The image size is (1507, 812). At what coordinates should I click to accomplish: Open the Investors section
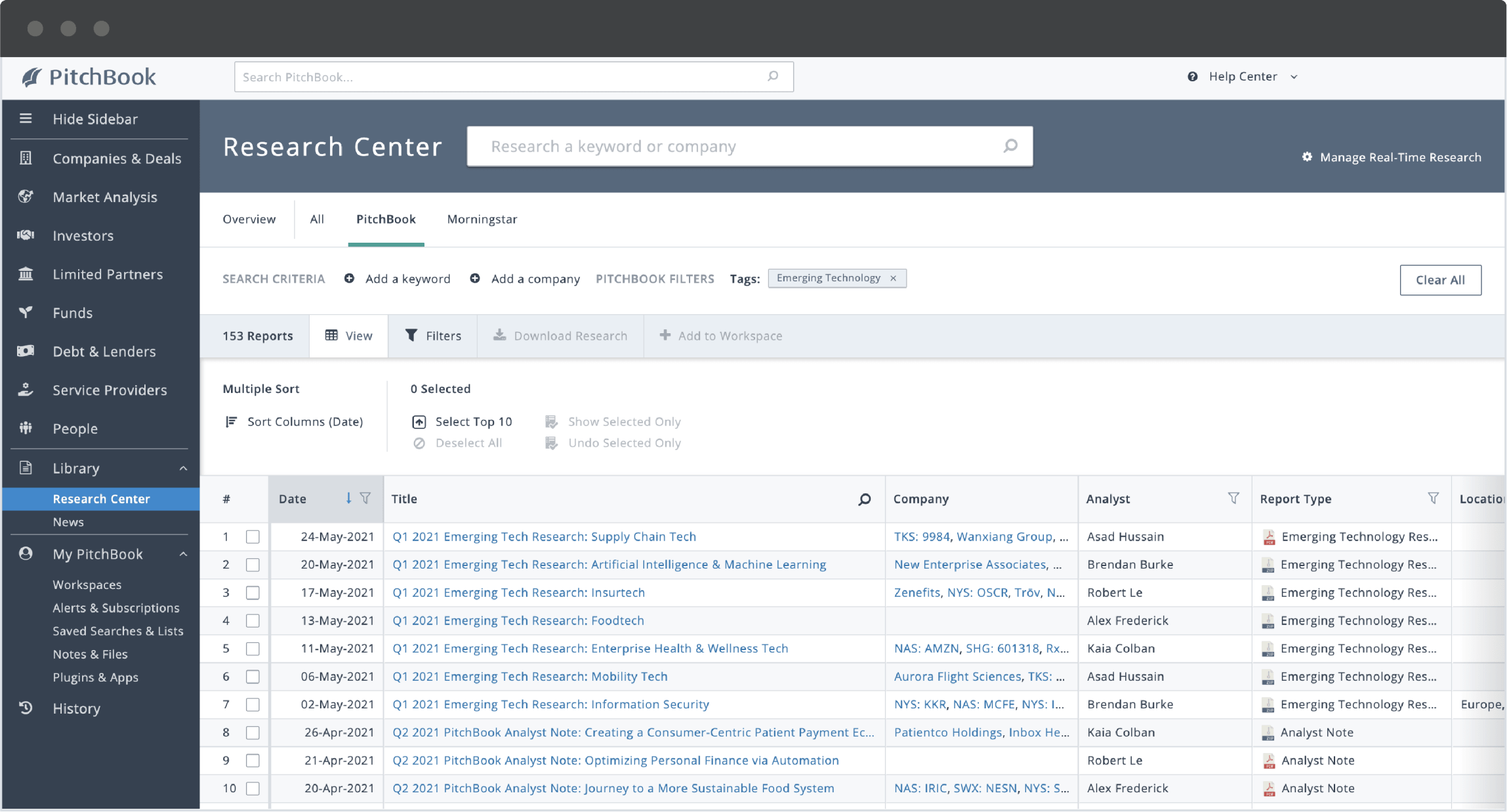[x=83, y=235]
